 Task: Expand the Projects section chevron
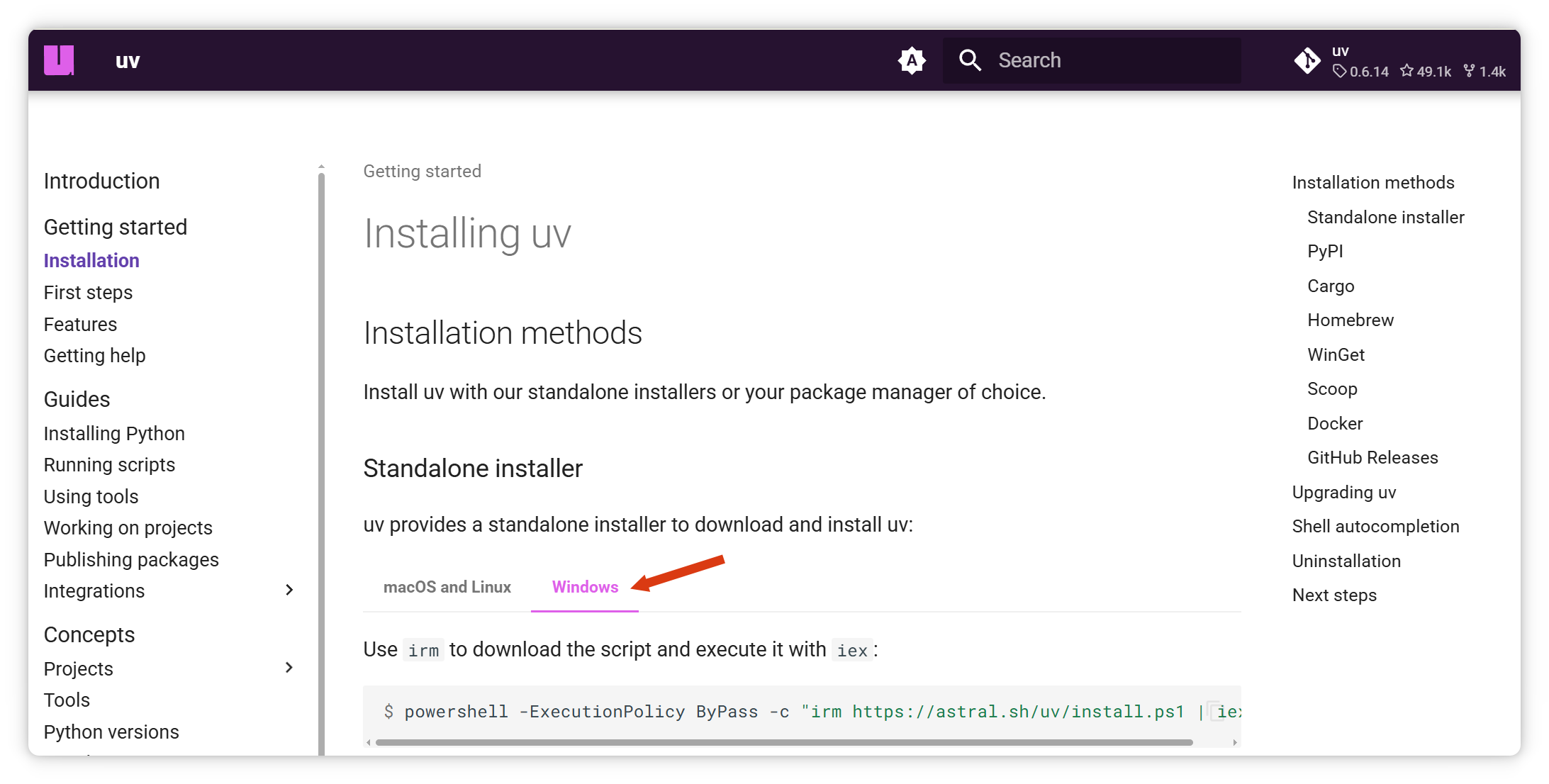289,668
